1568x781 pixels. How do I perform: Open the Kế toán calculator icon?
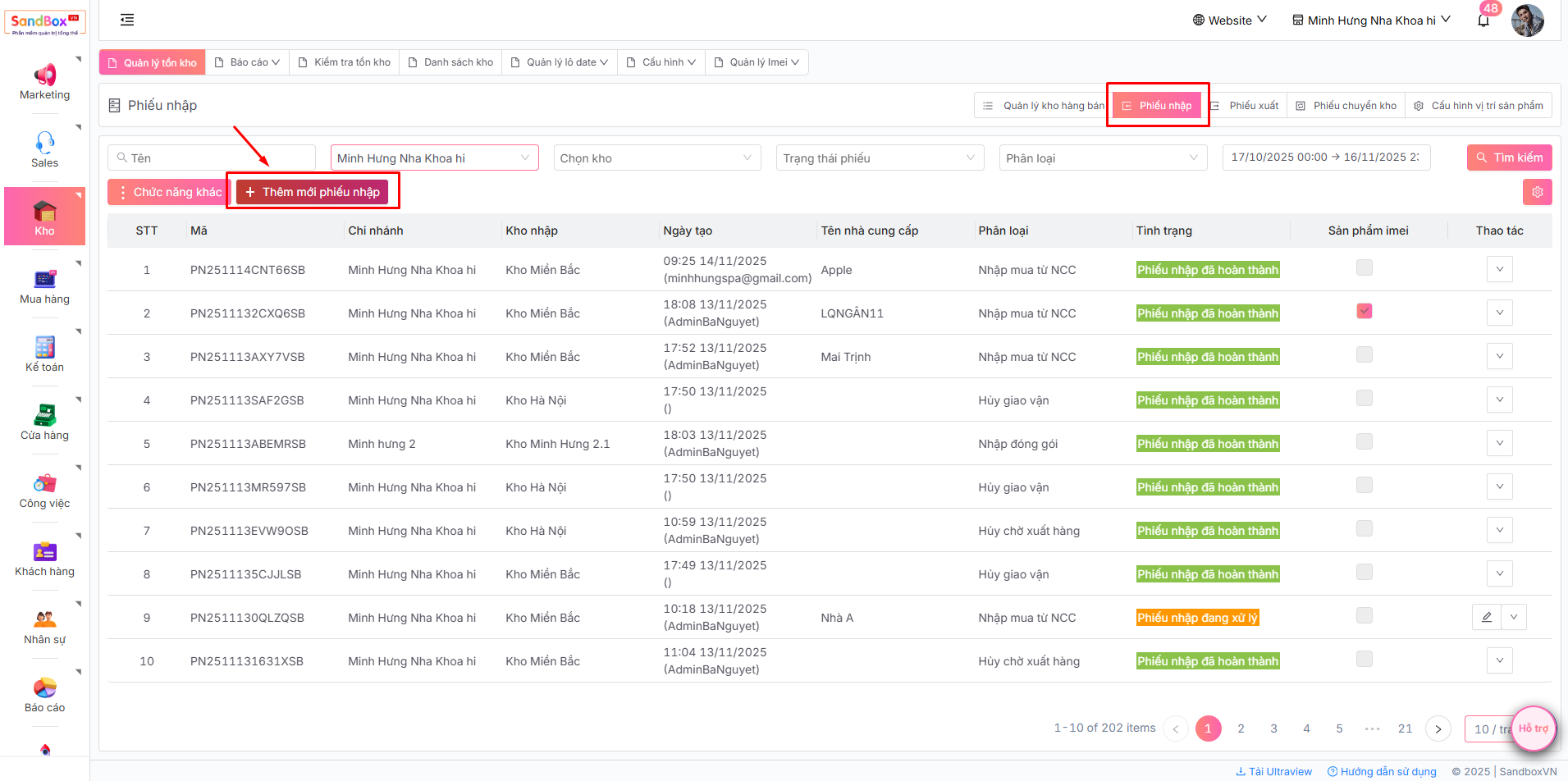(45, 347)
